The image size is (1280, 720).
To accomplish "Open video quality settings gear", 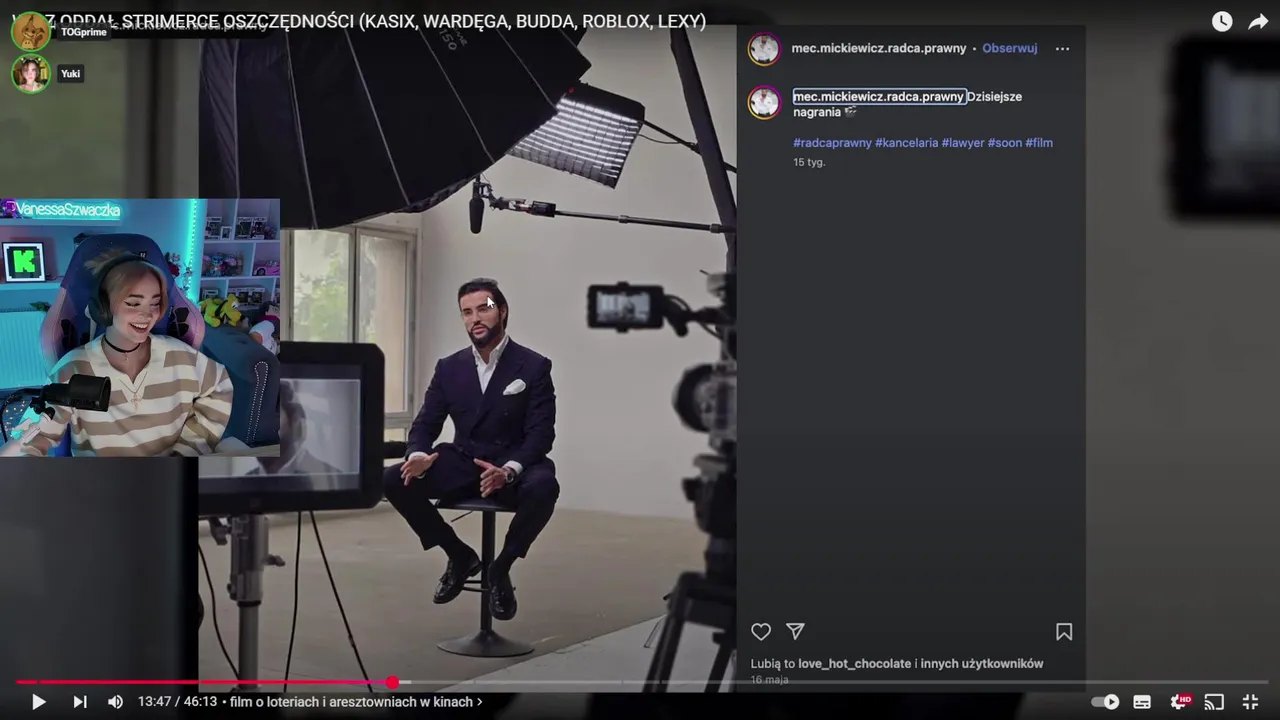I will click(x=1180, y=702).
